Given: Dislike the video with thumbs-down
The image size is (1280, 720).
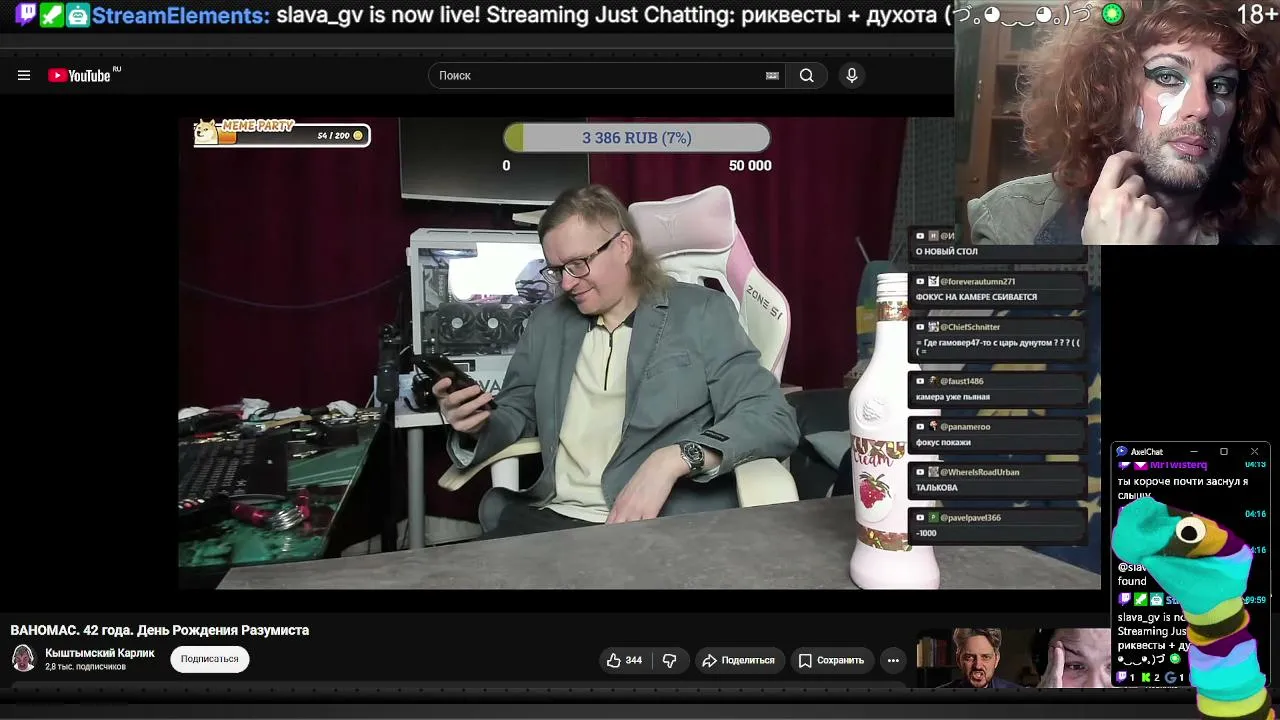Looking at the screenshot, I should coord(670,660).
